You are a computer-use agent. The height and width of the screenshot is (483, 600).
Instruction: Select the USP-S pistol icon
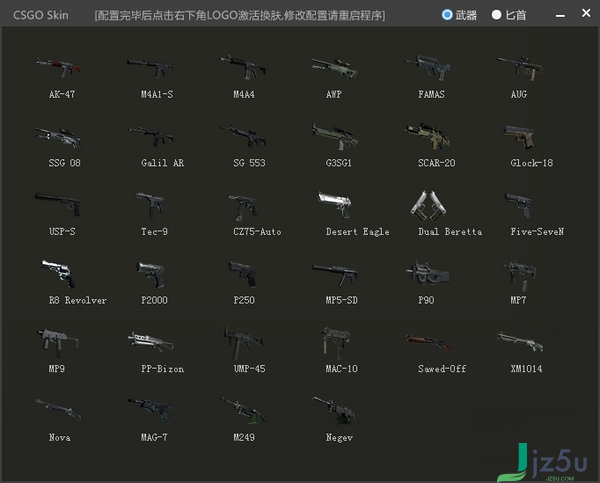57,205
